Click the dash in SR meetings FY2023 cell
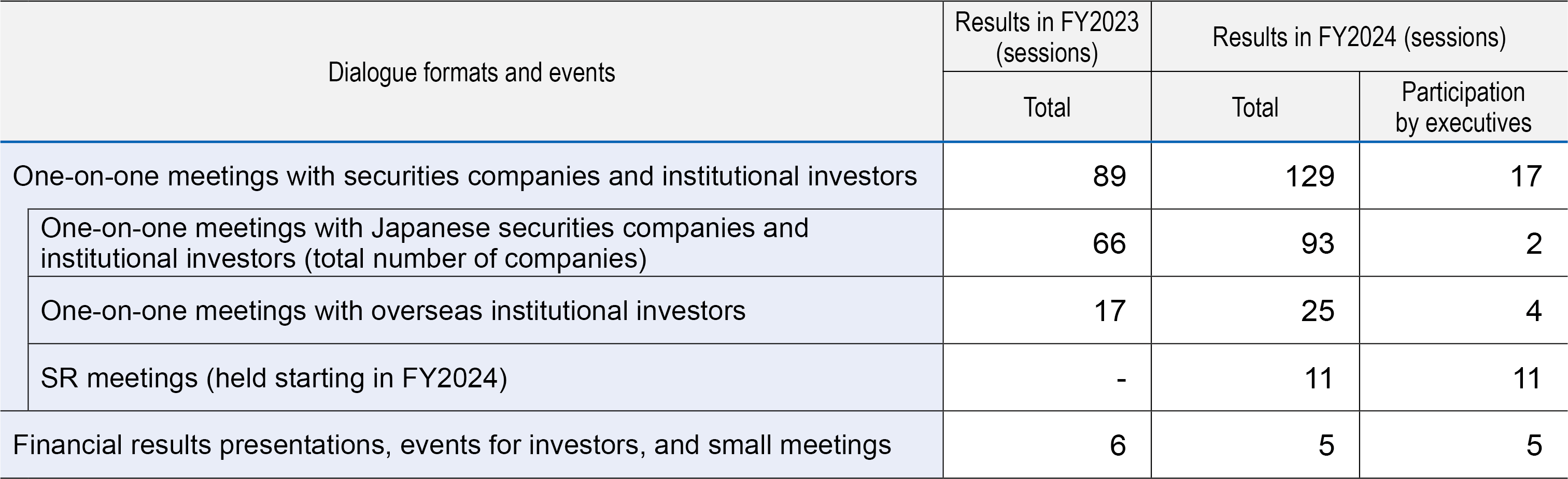This screenshot has height=479, width=1568. coord(1121,379)
